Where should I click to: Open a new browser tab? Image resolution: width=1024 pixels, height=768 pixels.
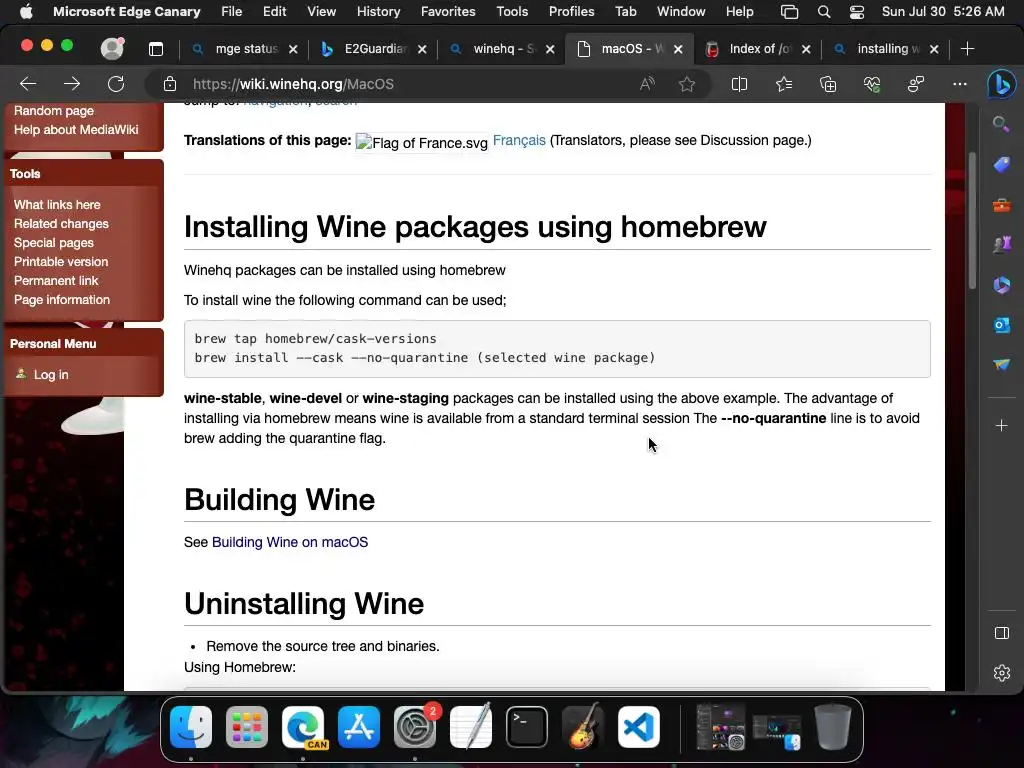coord(967,49)
